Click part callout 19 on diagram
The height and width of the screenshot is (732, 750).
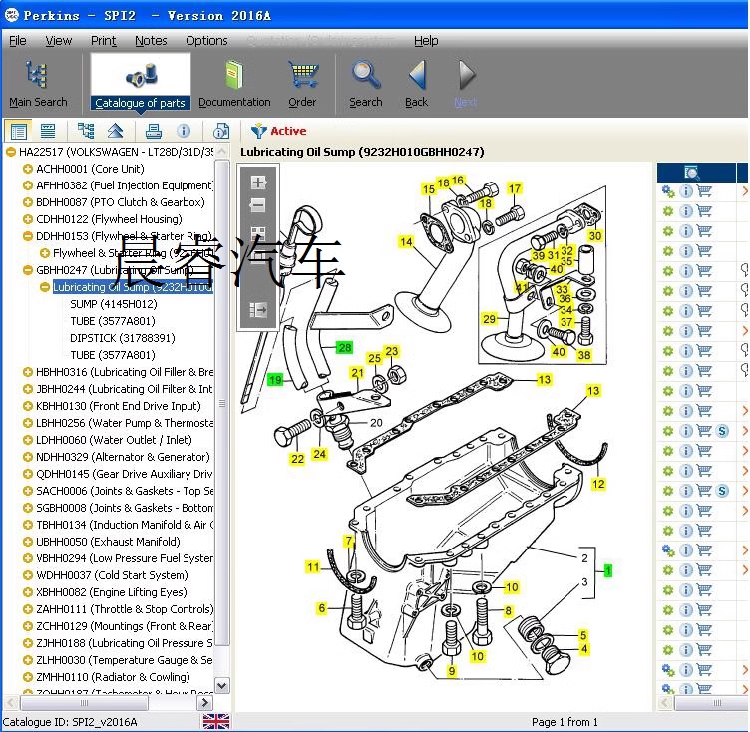tap(275, 380)
